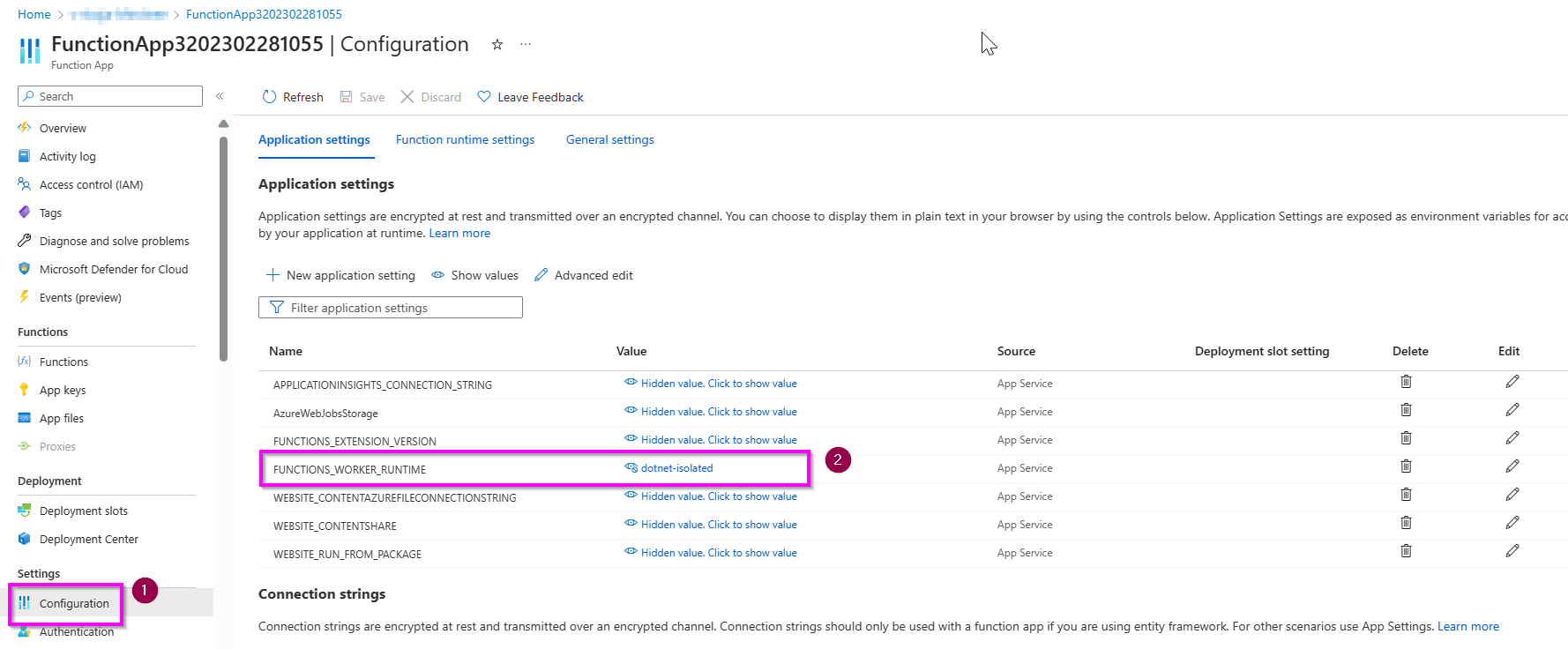Open Authentication in the sidebar
Viewport: 1568px width, 649px height.
coord(77,631)
